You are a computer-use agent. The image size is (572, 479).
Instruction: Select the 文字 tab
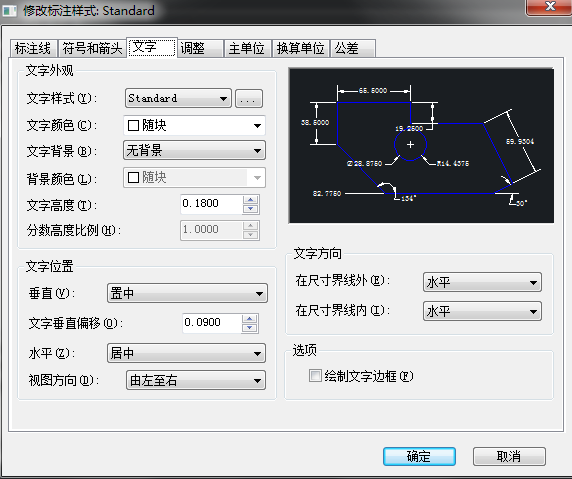(x=152, y=47)
